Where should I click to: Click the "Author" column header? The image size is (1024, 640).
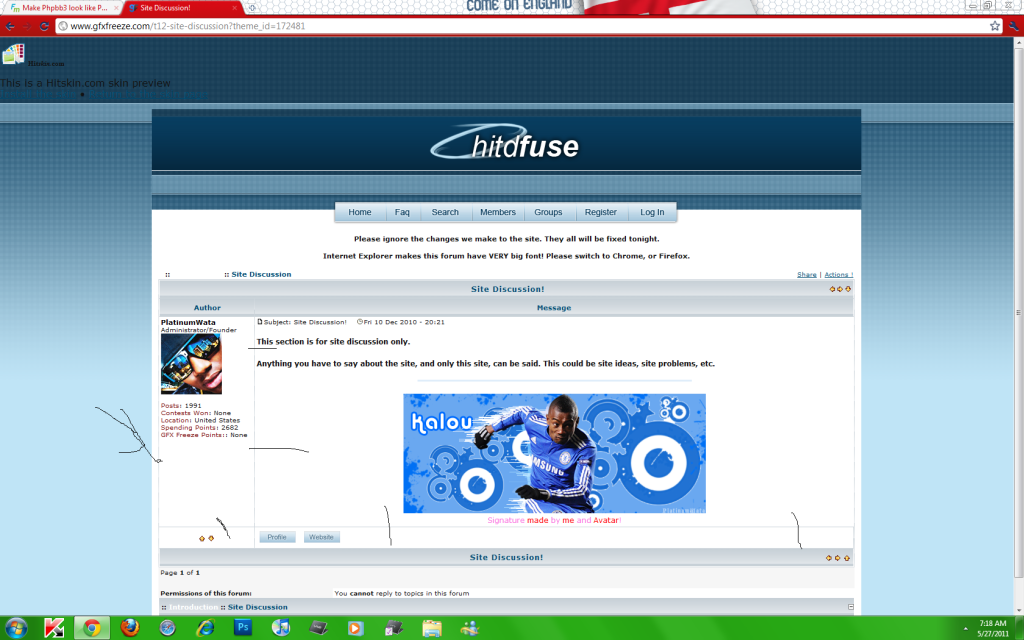[207, 308]
